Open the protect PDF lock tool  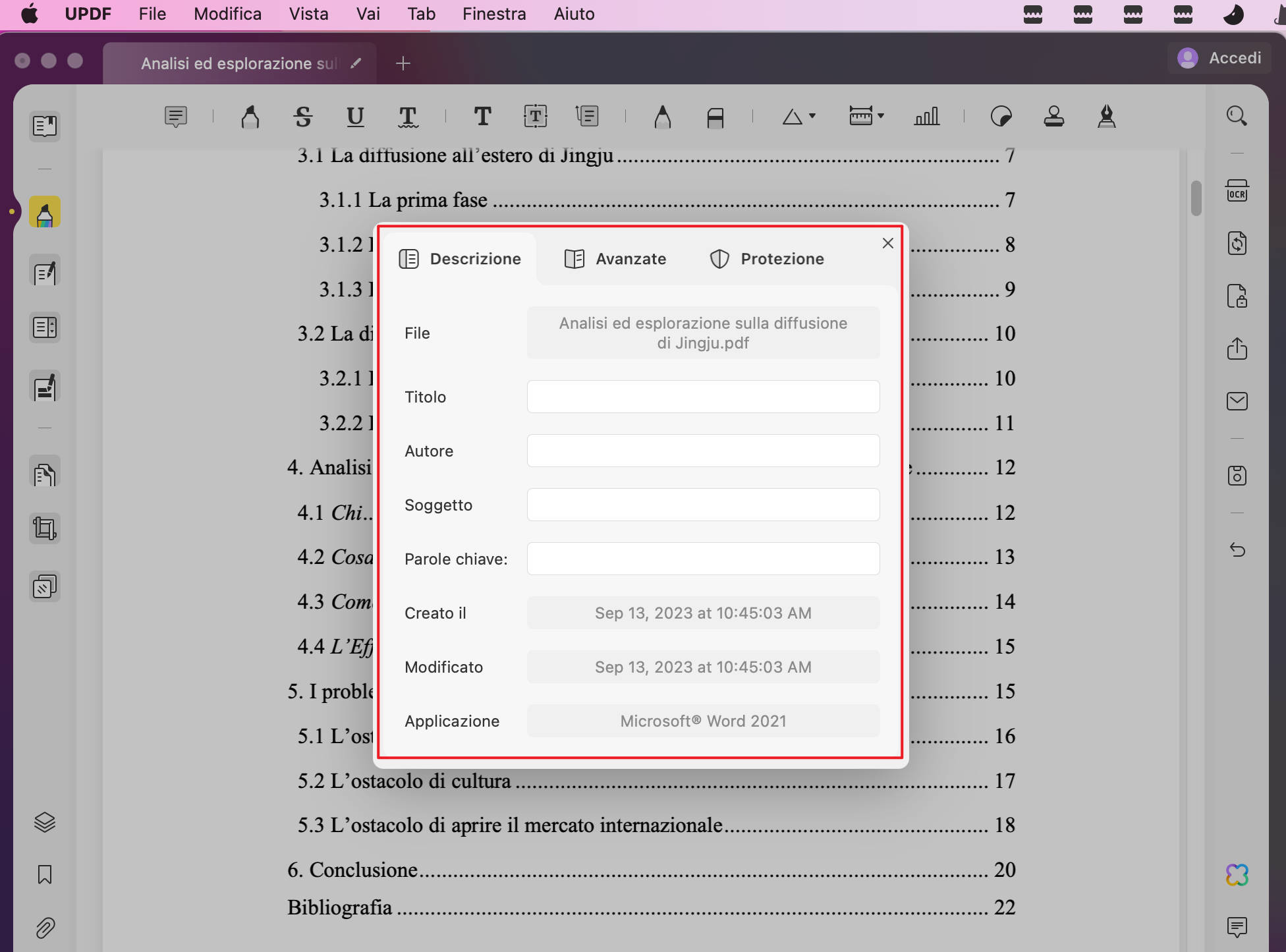tap(1237, 296)
